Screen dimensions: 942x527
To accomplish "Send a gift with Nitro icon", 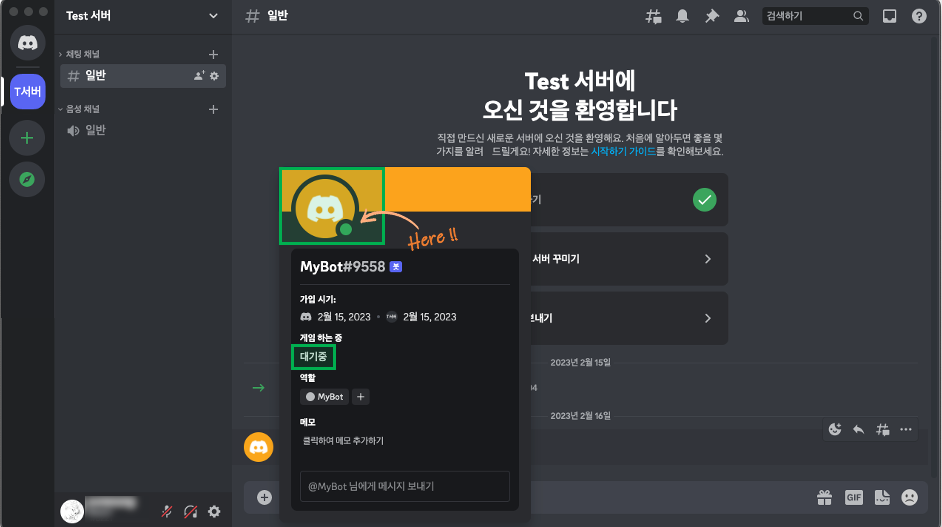I will 824,498.
